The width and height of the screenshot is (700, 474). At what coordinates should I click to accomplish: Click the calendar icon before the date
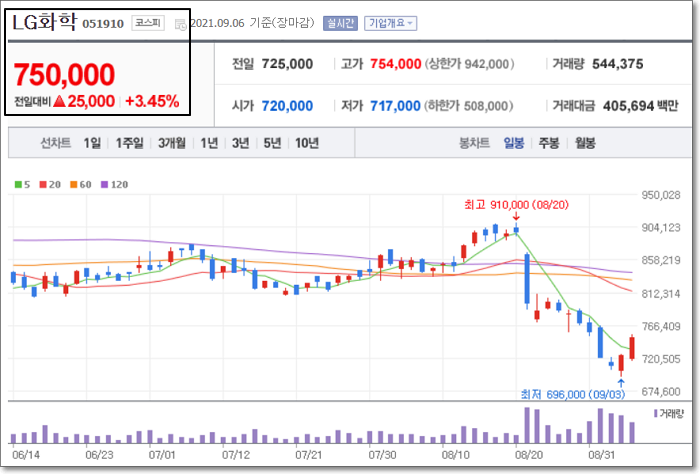(180, 25)
